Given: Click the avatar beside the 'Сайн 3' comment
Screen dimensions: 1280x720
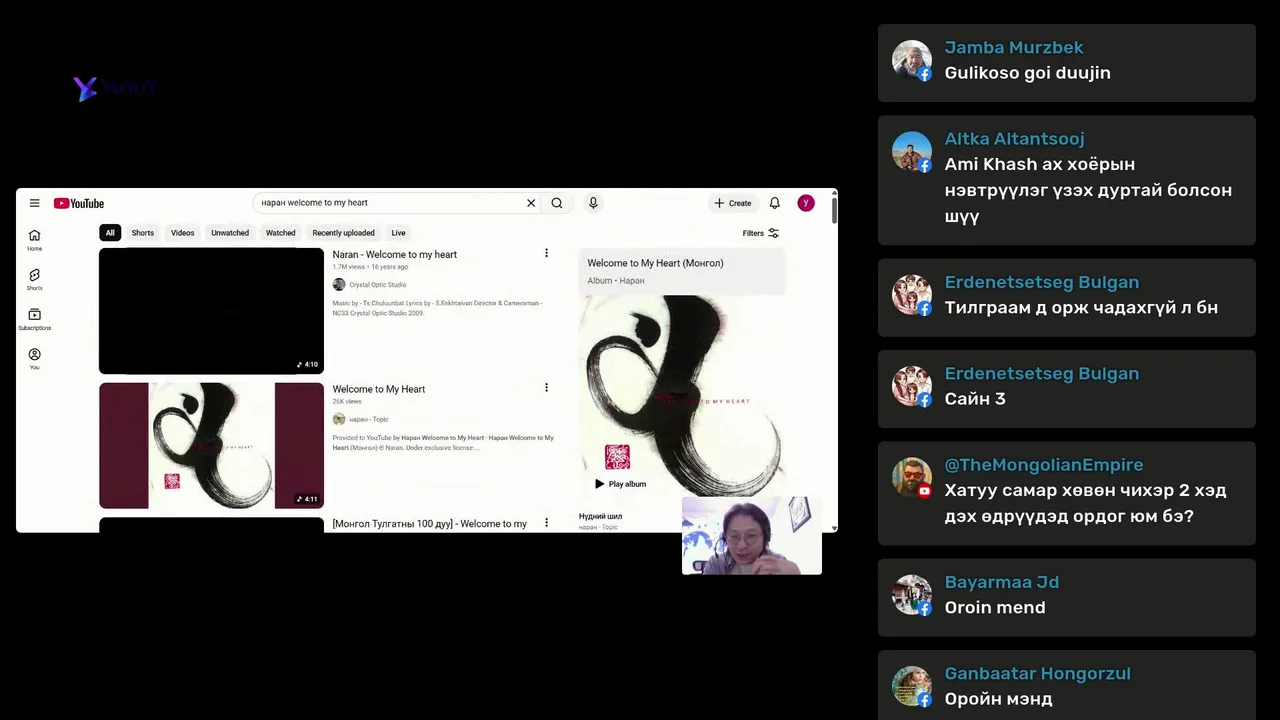Looking at the screenshot, I should (912, 386).
